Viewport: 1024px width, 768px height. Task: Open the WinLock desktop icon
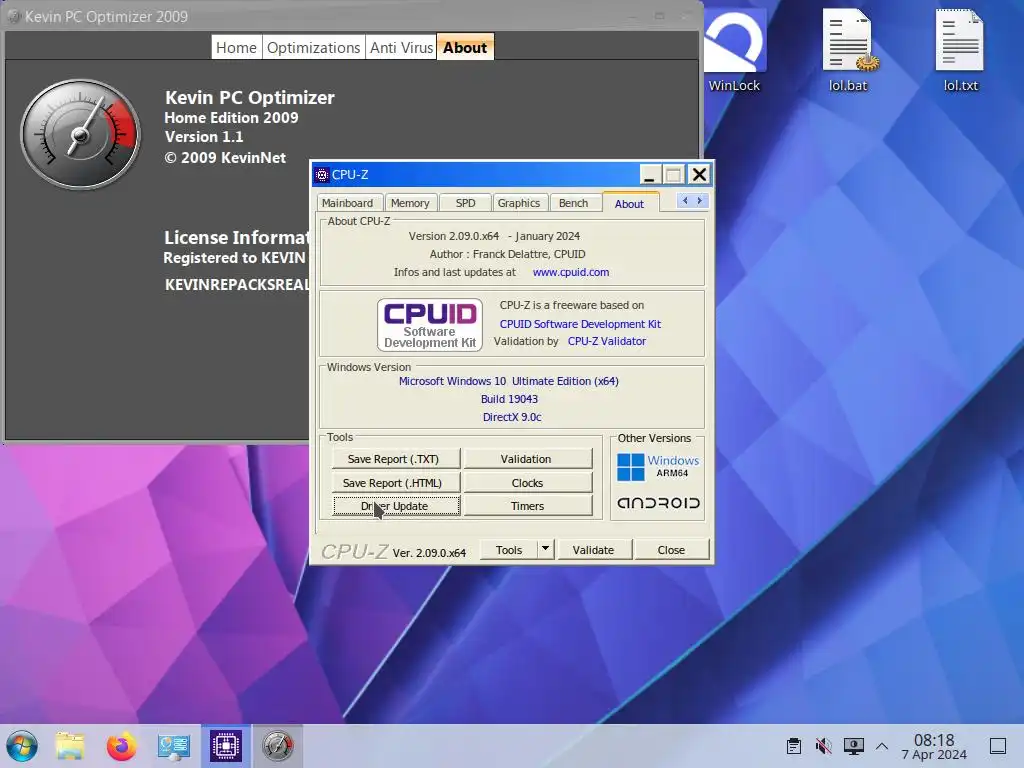click(735, 49)
